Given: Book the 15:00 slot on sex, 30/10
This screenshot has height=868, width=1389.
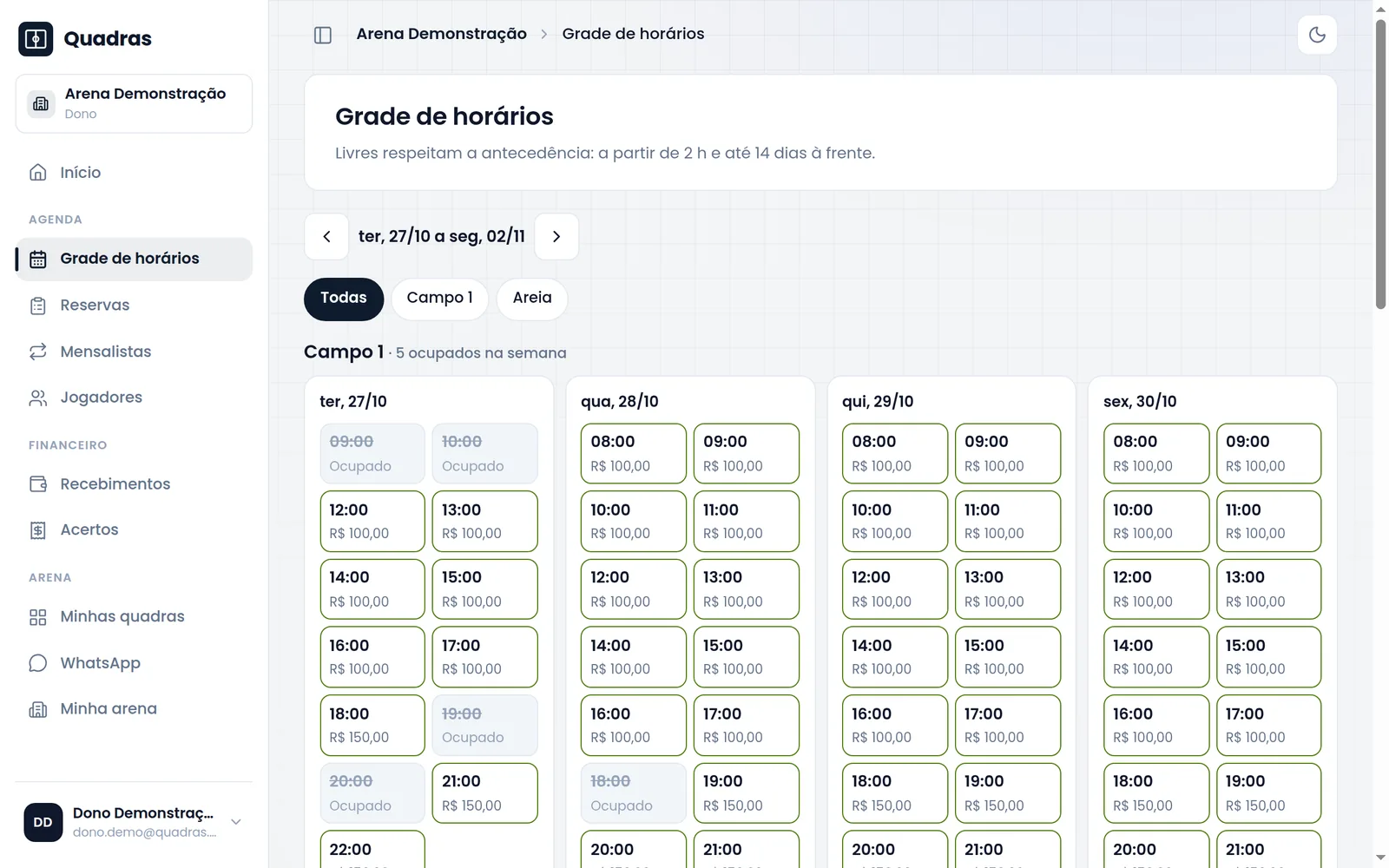Looking at the screenshot, I should pyautogui.click(x=1269, y=657).
